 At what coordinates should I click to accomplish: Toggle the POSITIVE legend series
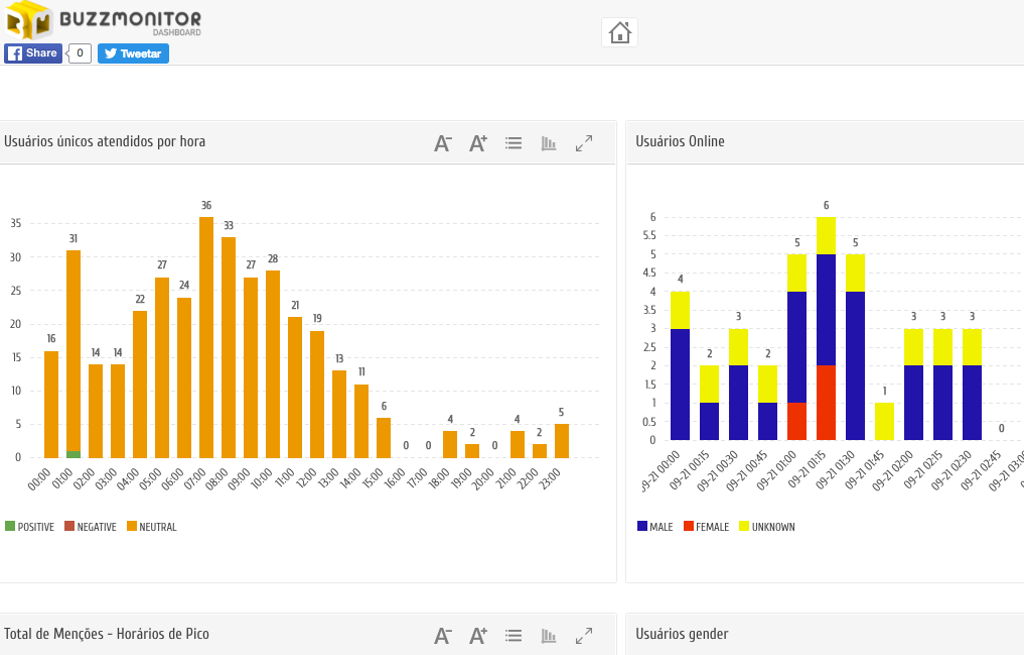click(x=30, y=527)
